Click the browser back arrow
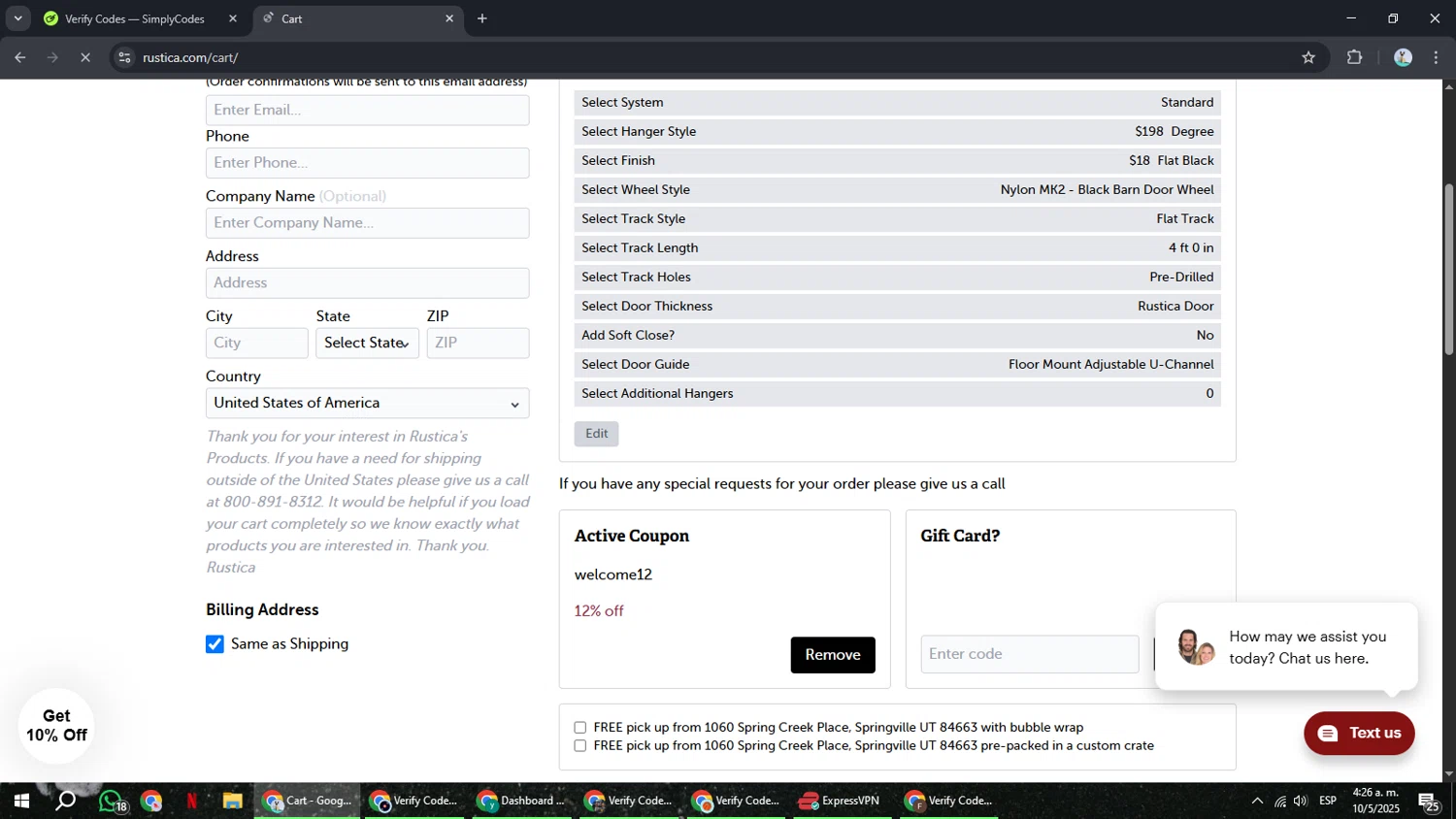This screenshot has height=819, width=1456. [19, 57]
